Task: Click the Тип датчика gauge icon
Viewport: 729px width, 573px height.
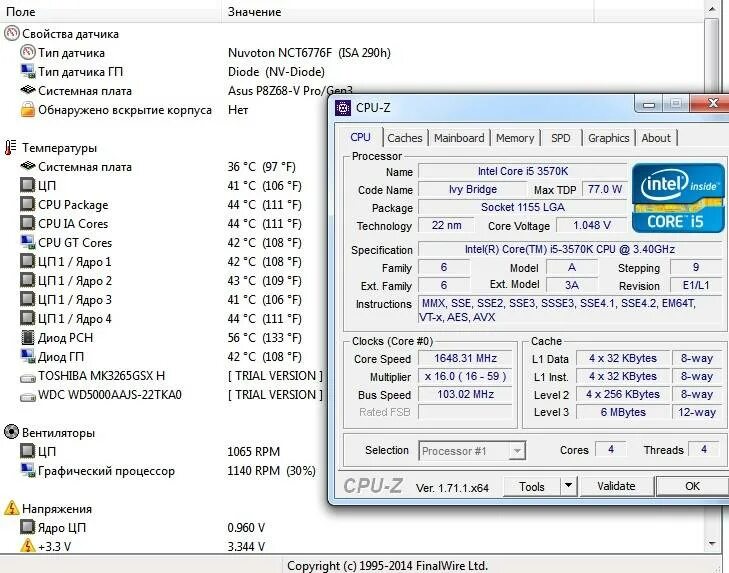Action: coord(28,53)
